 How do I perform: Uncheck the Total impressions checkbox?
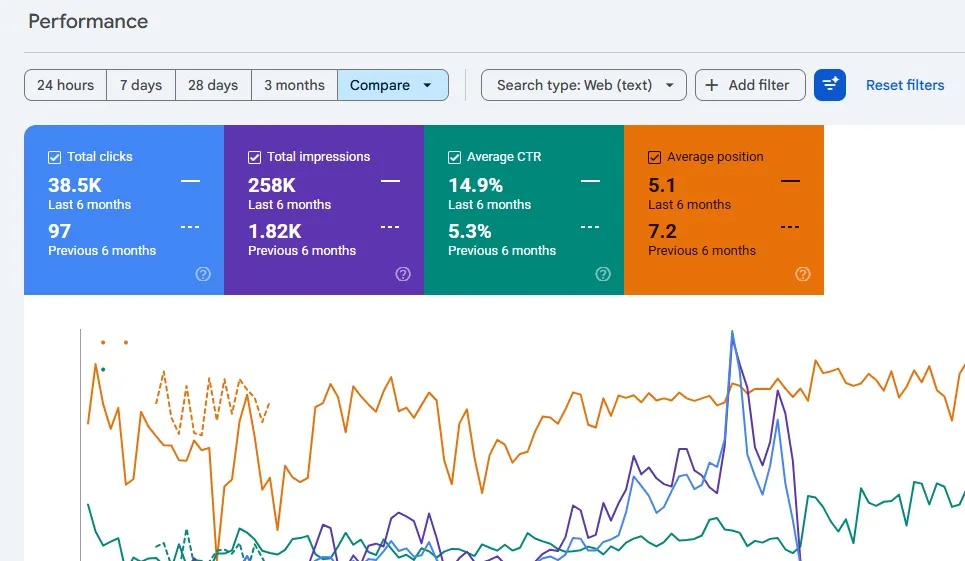255,157
